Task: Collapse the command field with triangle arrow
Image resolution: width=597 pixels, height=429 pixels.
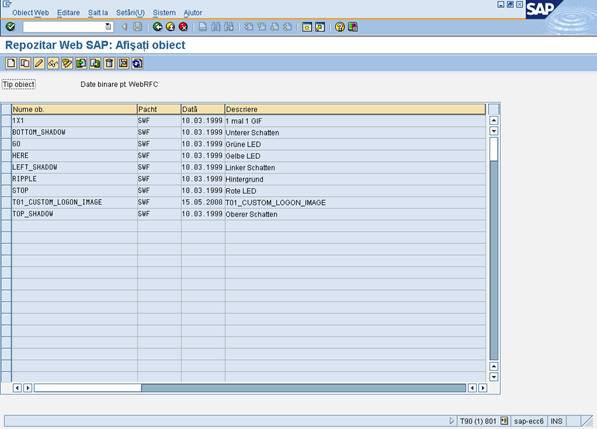Action: [x=124, y=27]
